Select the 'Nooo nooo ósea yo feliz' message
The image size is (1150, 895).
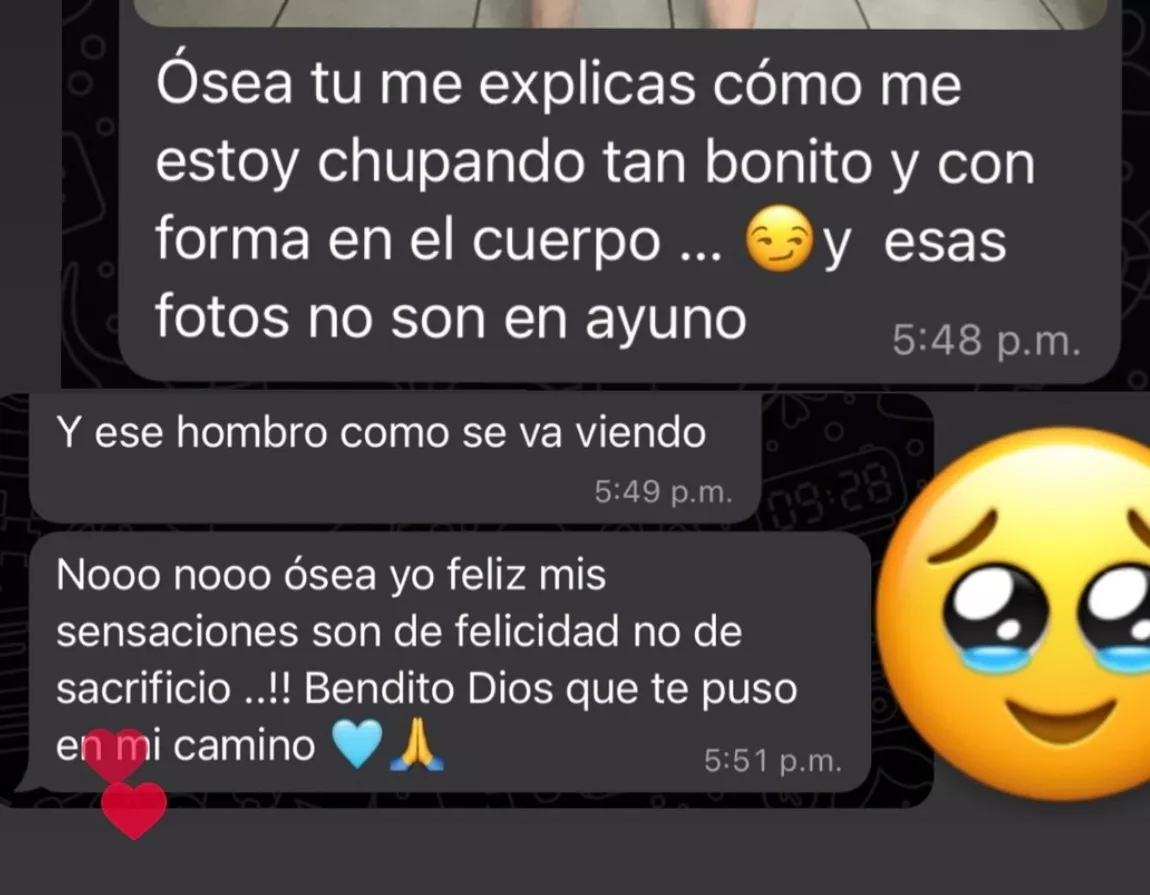[450, 662]
